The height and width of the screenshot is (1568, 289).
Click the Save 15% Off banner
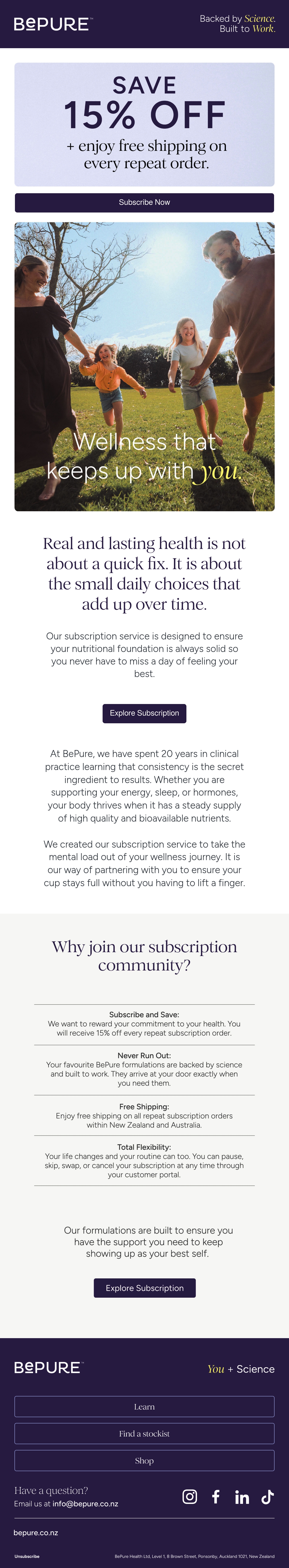coord(144,124)
